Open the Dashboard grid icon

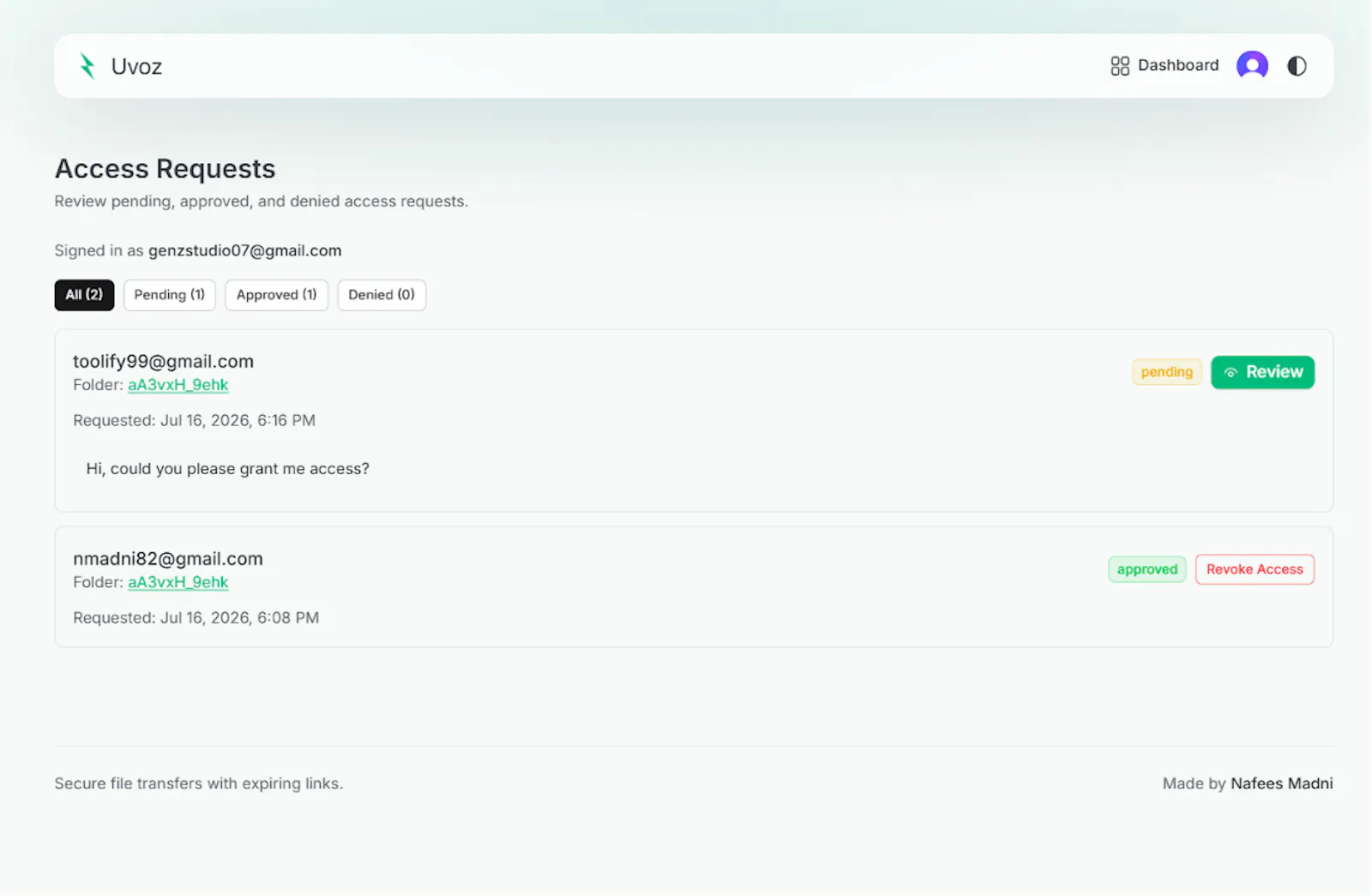click(1120, 66)
